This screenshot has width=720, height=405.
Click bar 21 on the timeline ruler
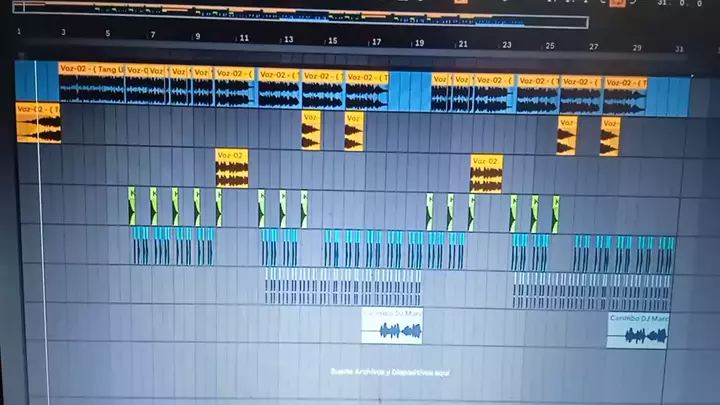462,43
